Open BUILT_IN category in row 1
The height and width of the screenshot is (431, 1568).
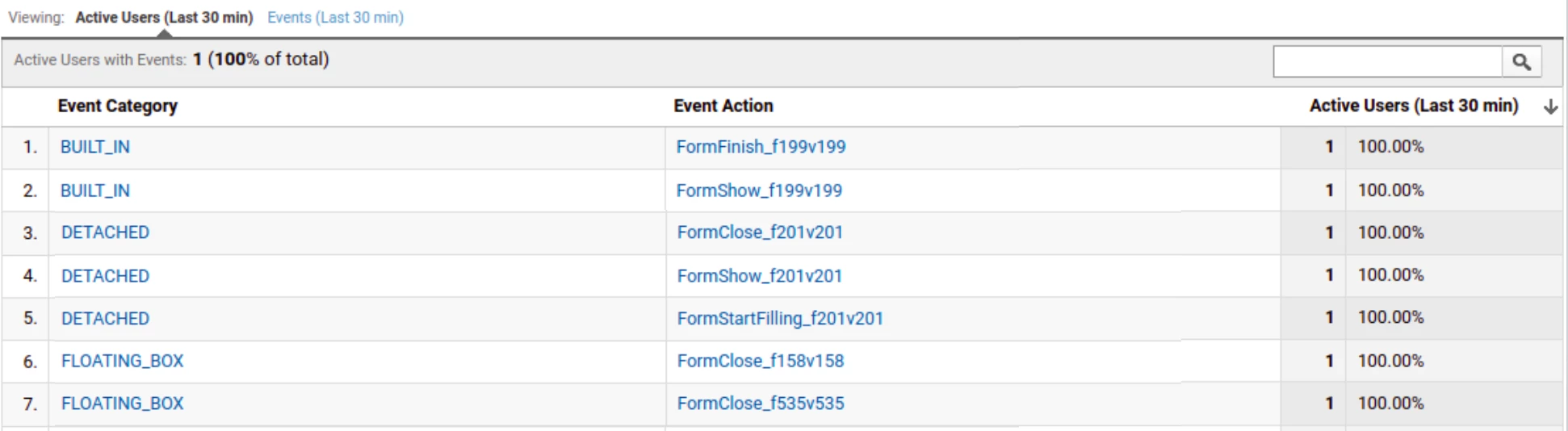[95, 147]
